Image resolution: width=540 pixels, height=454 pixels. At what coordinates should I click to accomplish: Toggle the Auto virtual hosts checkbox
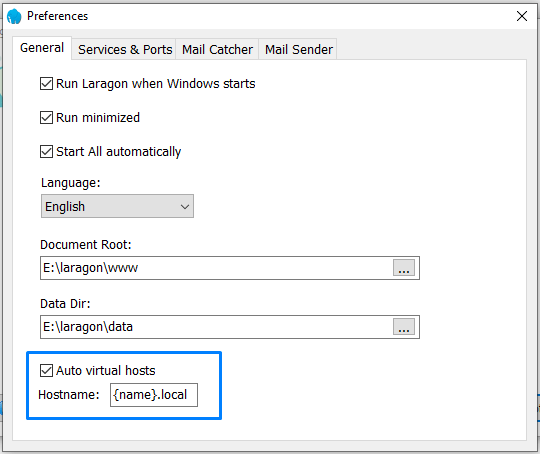click(46, 371)
